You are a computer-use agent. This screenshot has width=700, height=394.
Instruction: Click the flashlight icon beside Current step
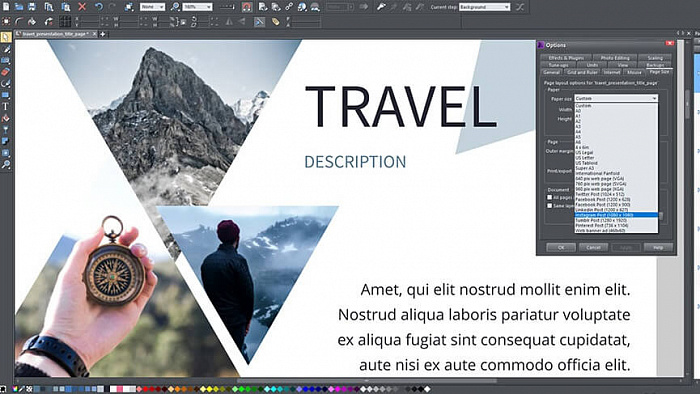coord(381,7)
